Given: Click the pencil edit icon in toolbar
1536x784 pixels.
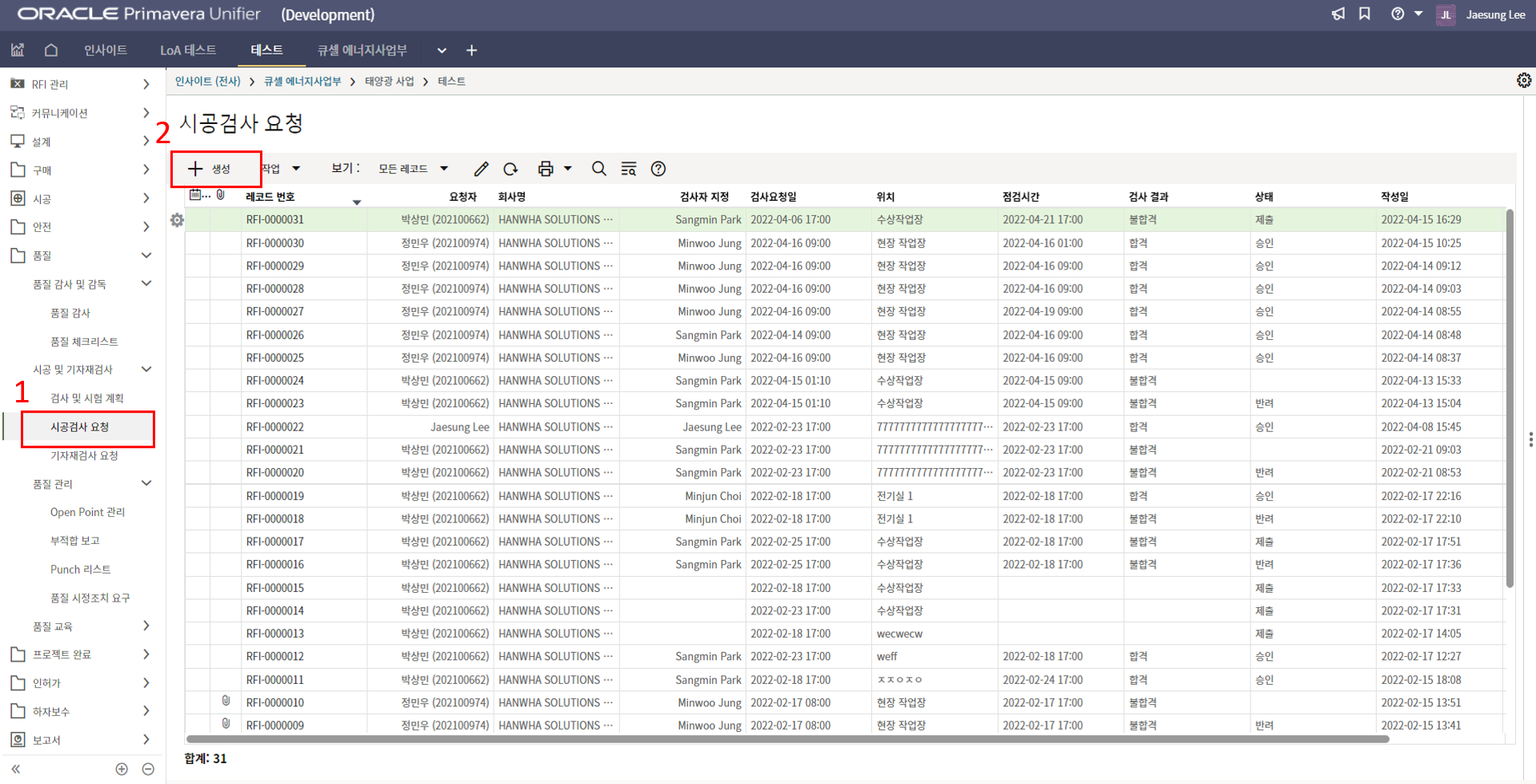Looking at the screenshot, I should 481,169.
